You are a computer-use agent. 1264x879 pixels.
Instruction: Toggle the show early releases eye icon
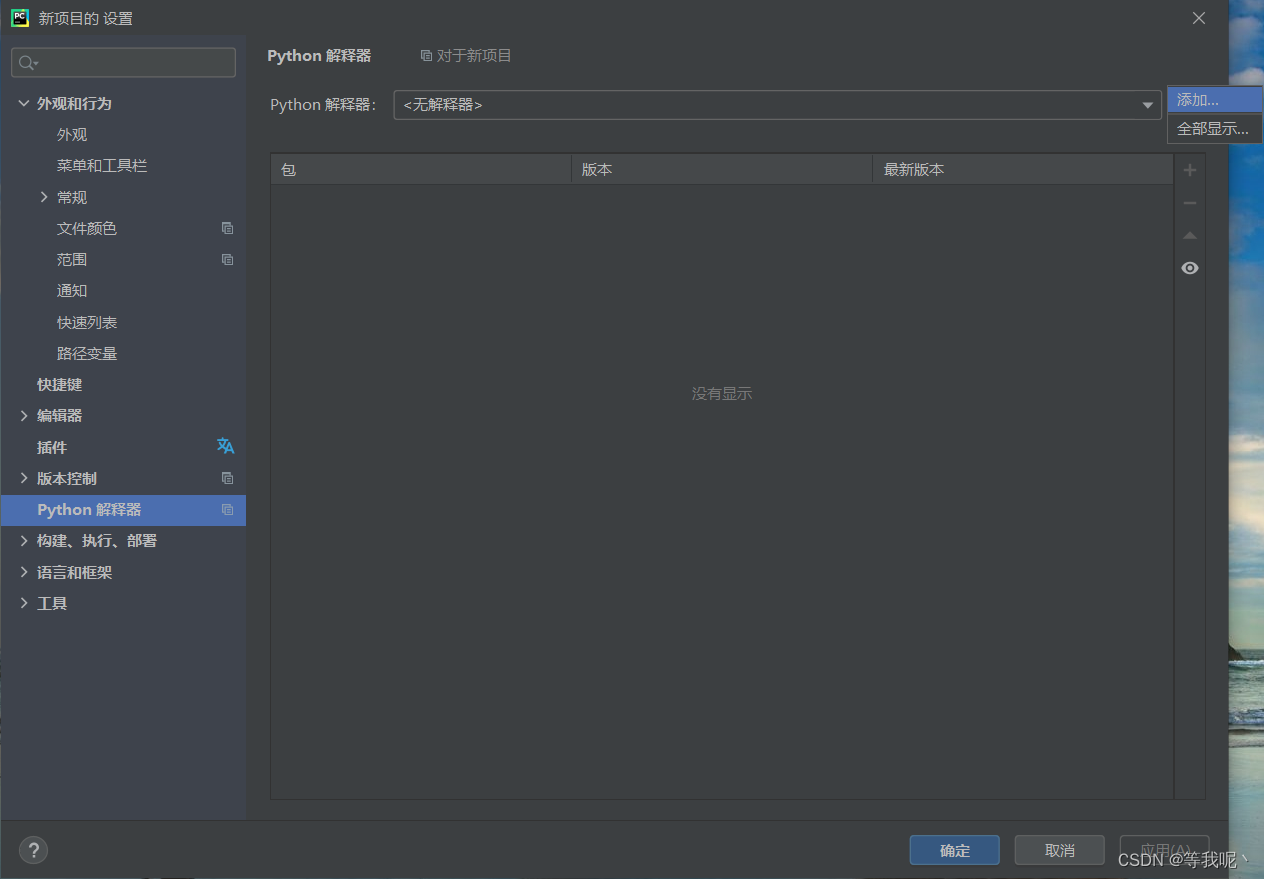(1189, 268)
